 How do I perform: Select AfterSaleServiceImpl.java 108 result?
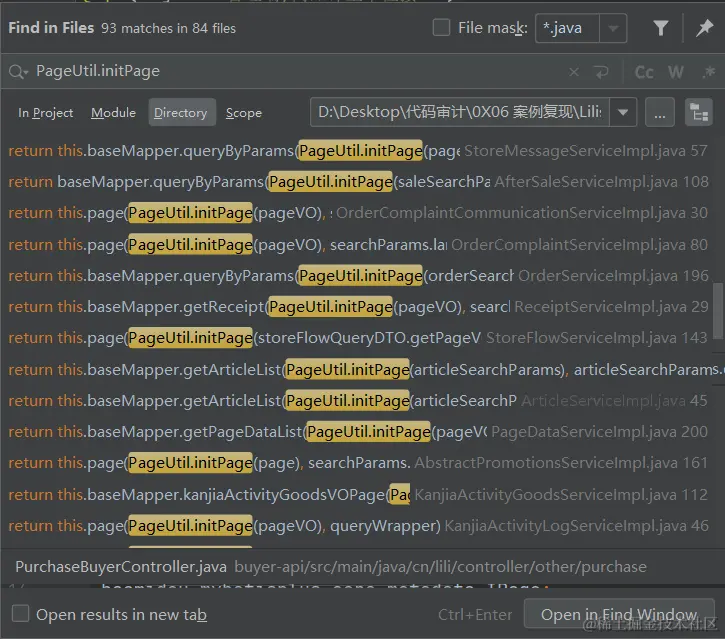(x=358, y=182)
